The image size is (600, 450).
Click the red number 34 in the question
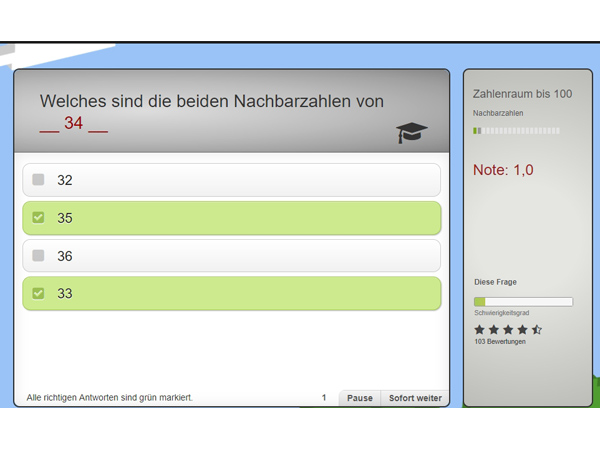pos(73,123)
